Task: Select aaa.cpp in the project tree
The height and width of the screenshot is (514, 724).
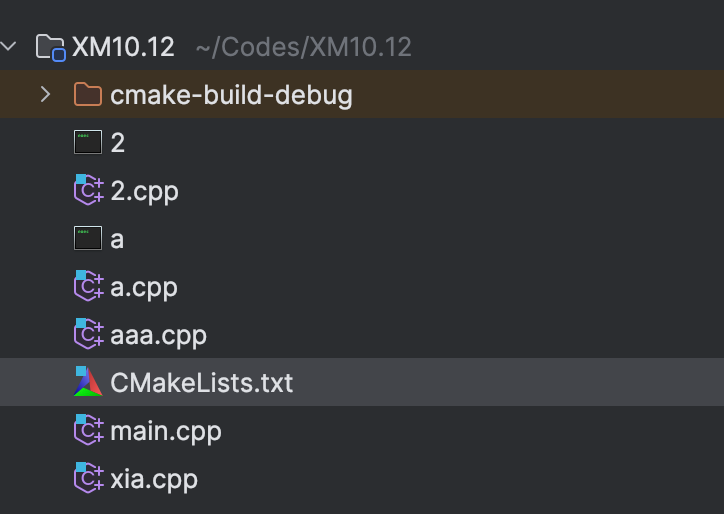Action: (x=159, y=335)
